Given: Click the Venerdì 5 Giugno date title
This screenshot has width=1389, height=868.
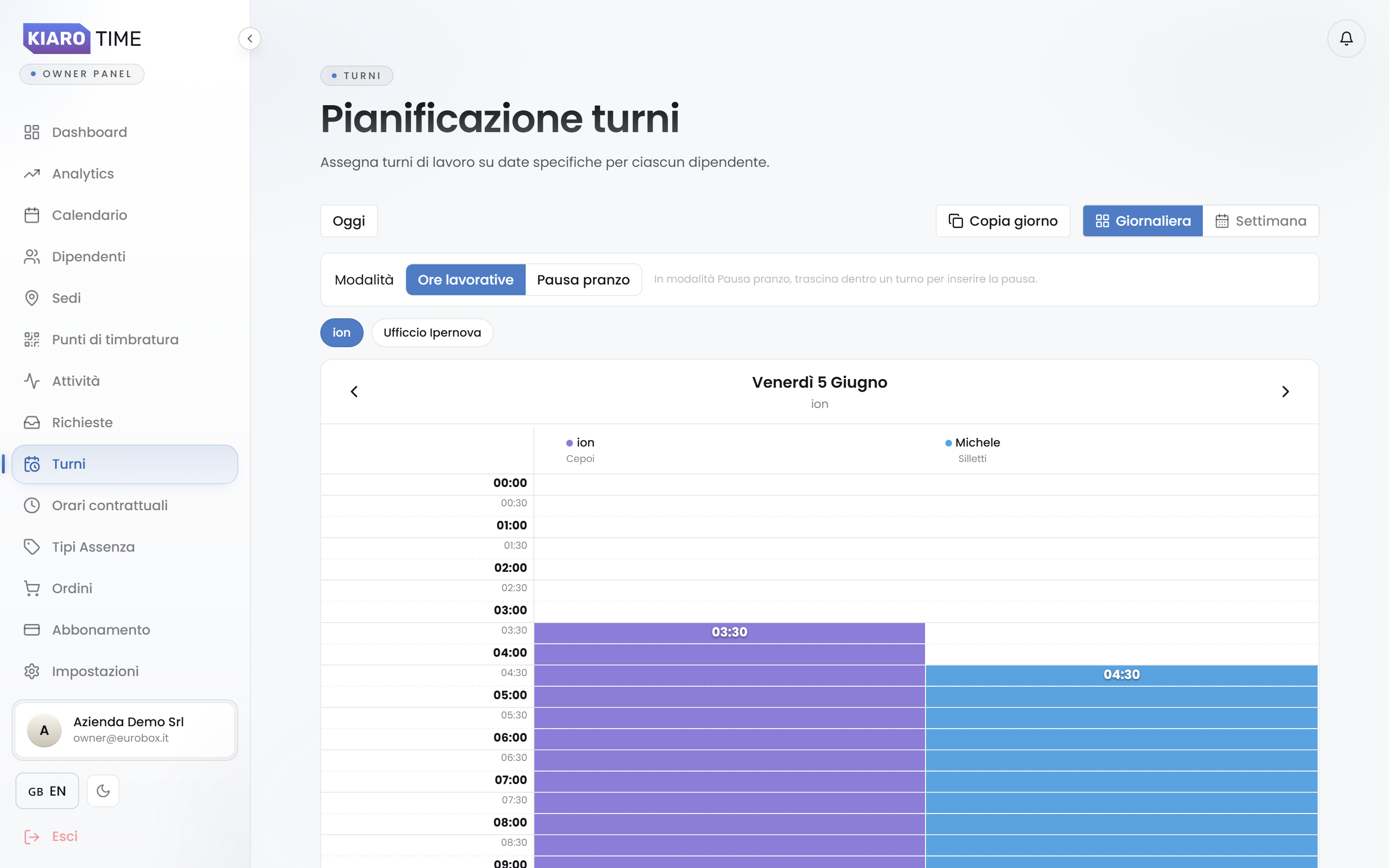Looking at the screenshot, I should point(819,382).
